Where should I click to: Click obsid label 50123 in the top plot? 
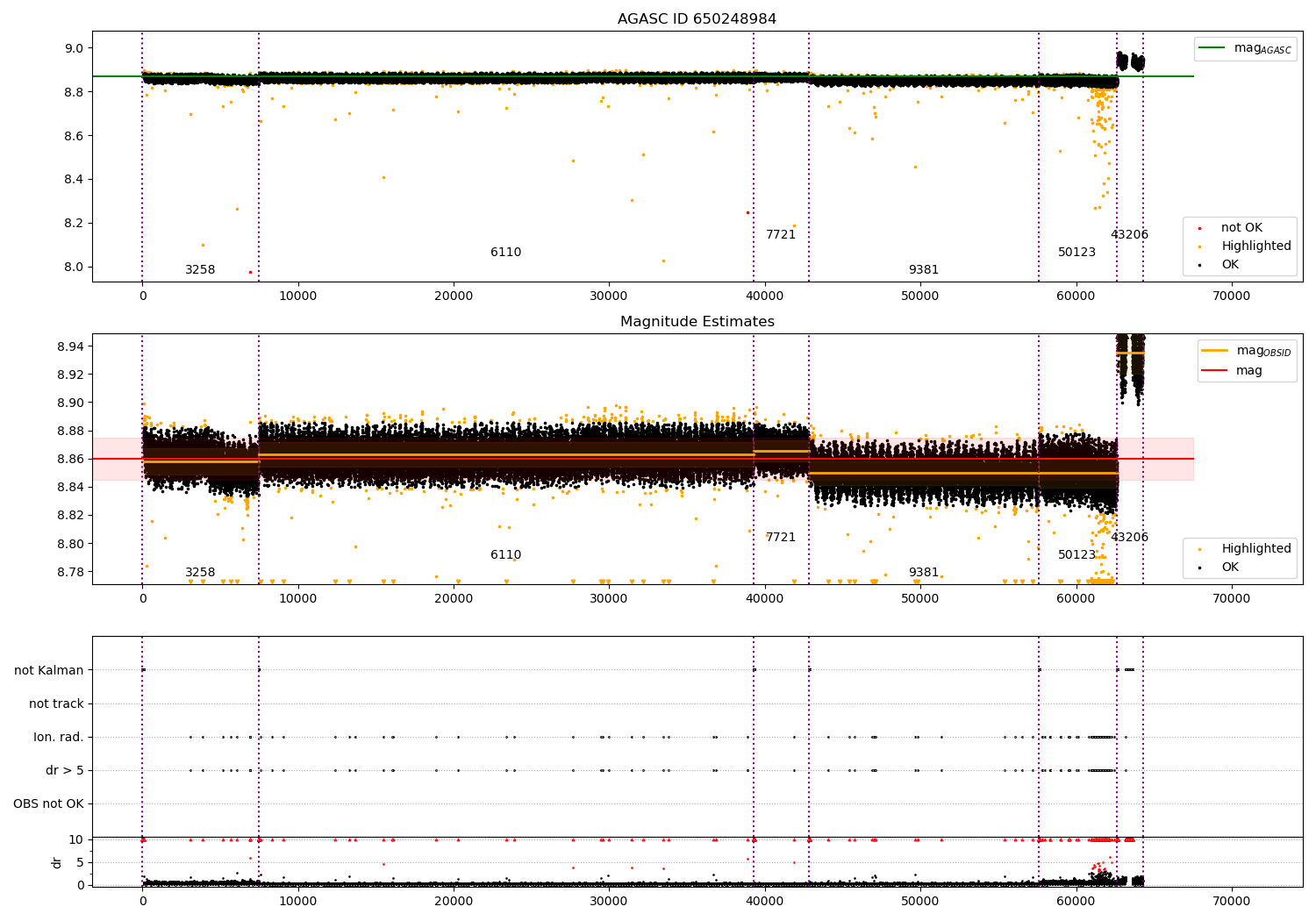1076,253
